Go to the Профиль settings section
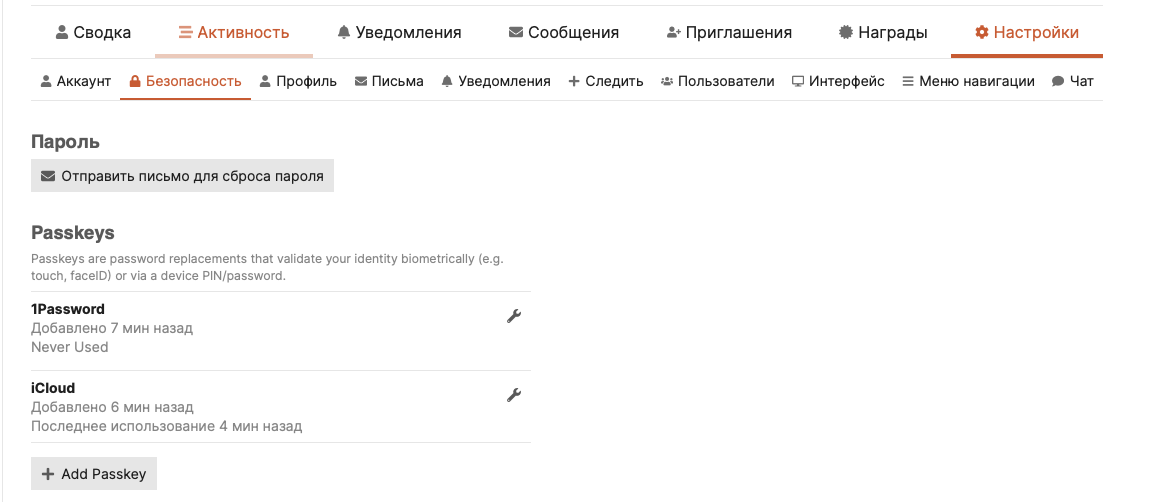1154x502 pixels. (298, 81)
